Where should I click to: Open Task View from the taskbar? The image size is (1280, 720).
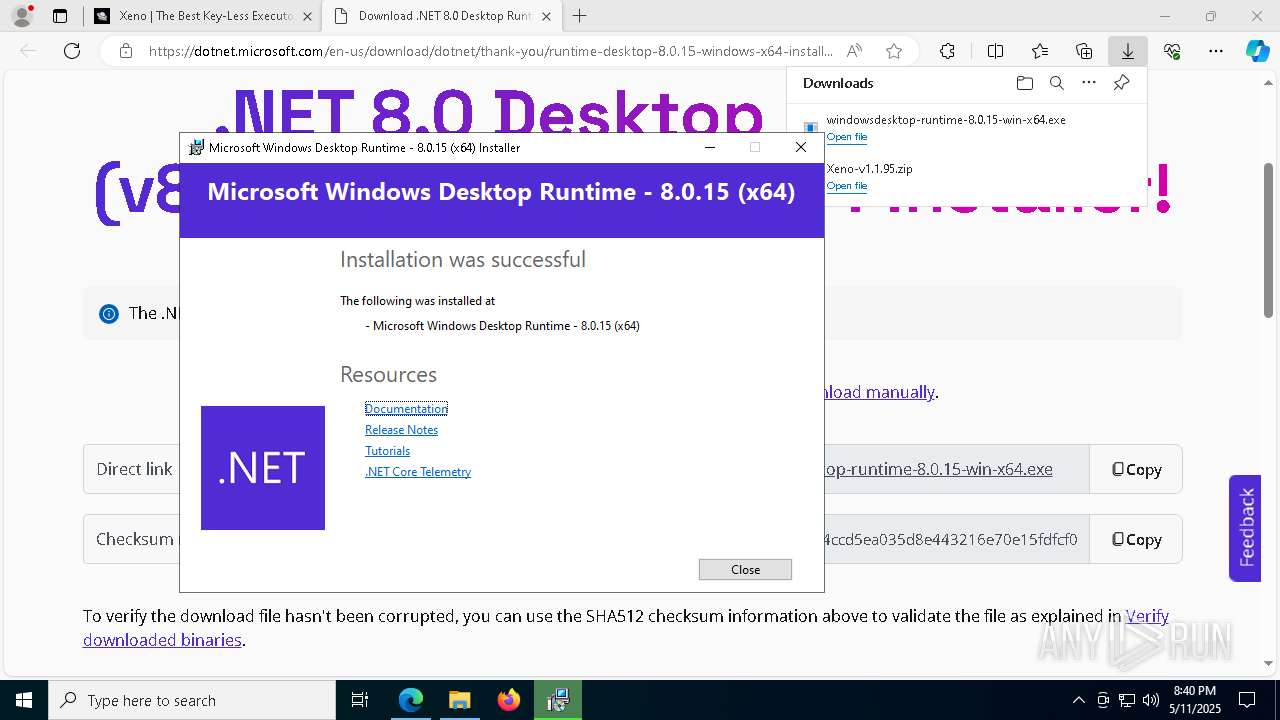(360, 700)
